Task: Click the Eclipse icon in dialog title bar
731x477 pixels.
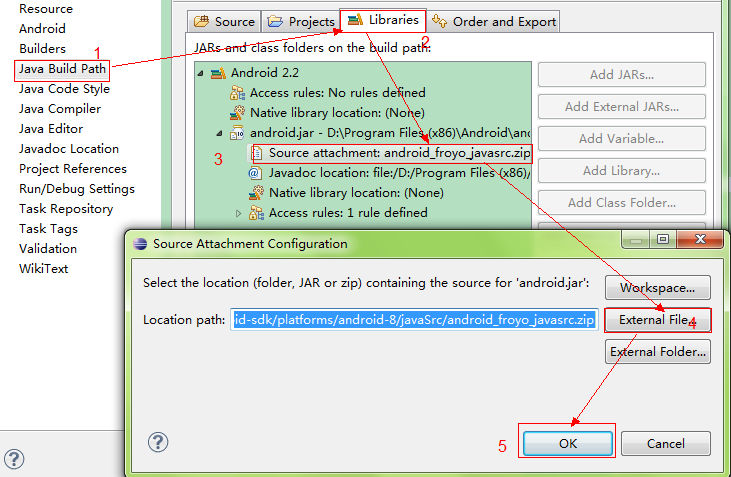Action: coord(140,244)
